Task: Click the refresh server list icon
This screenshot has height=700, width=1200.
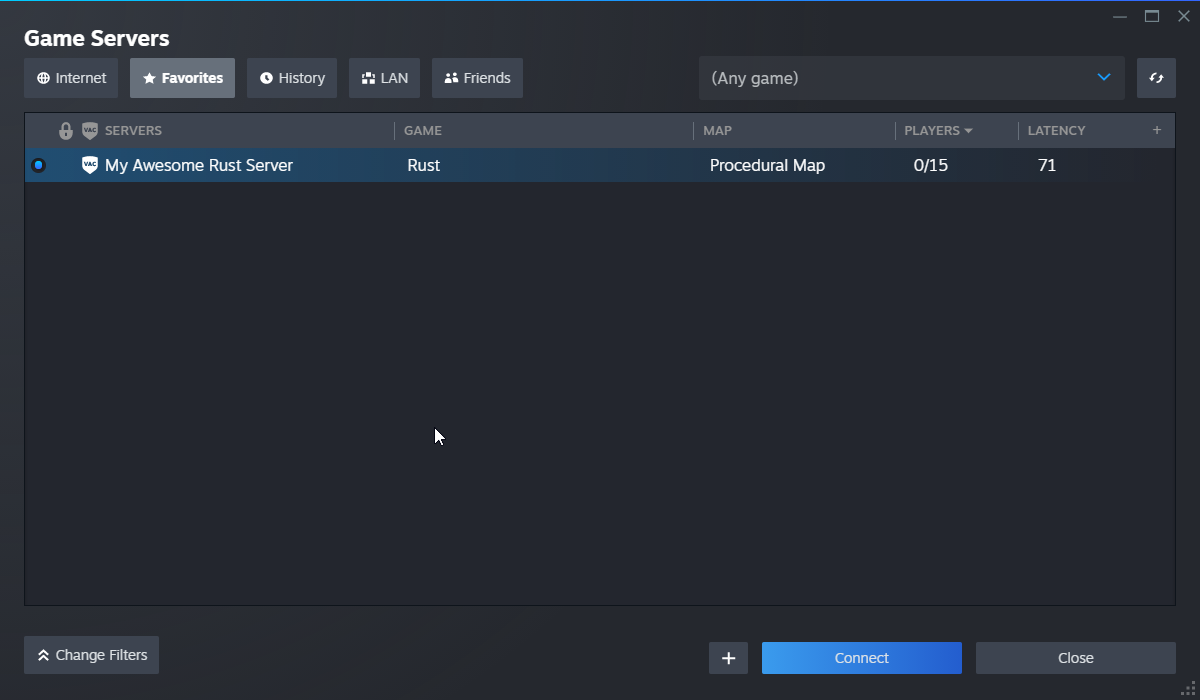Action: point(1156,77)
